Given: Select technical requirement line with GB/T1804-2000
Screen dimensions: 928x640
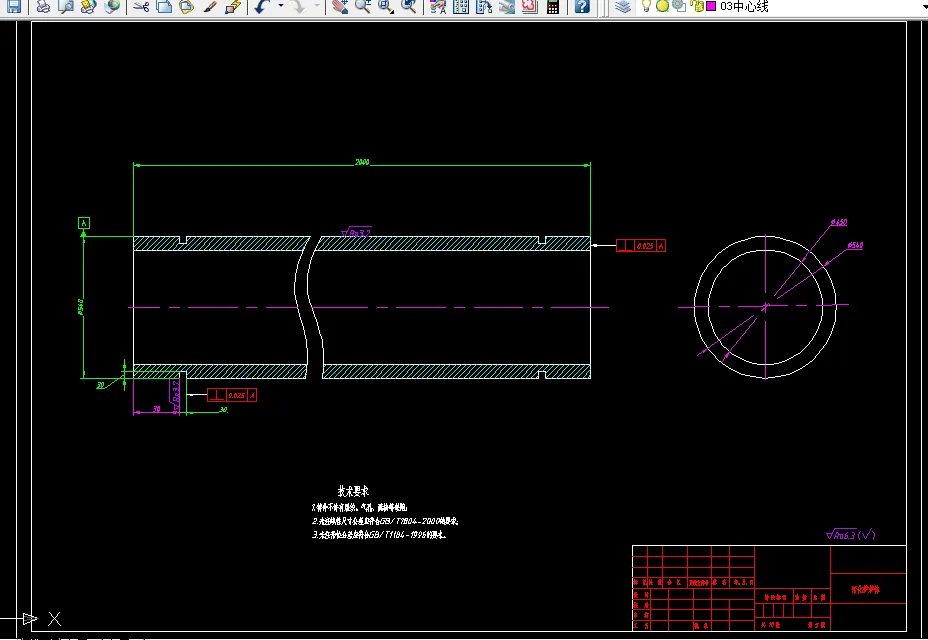Looking at the screenshot, I should 385,522.
